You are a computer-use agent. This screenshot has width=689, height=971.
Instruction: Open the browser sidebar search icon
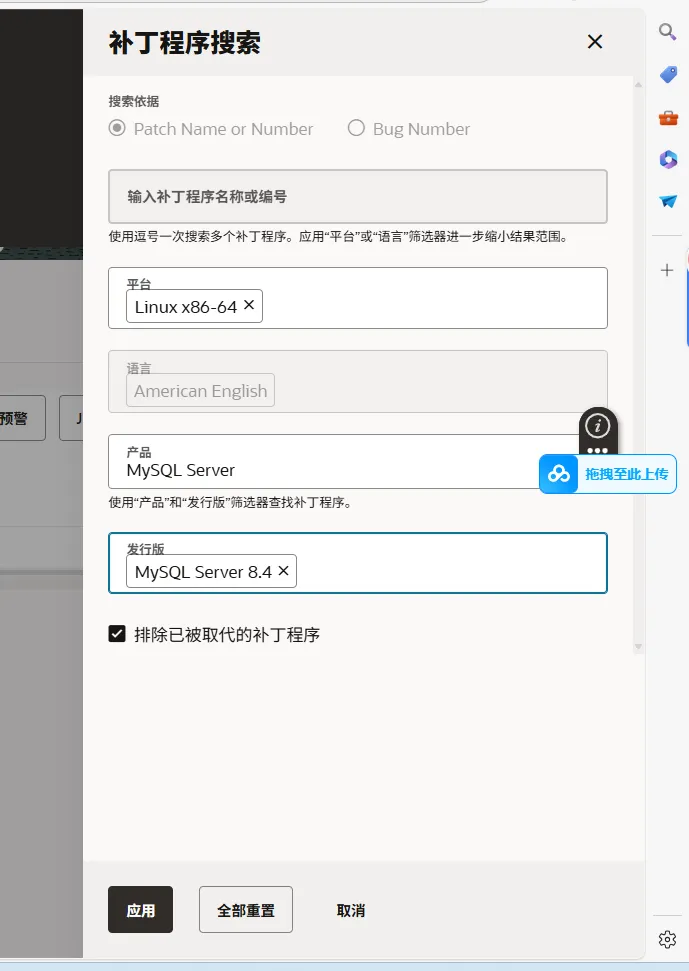pyautogui.click(x=667, y=32)
